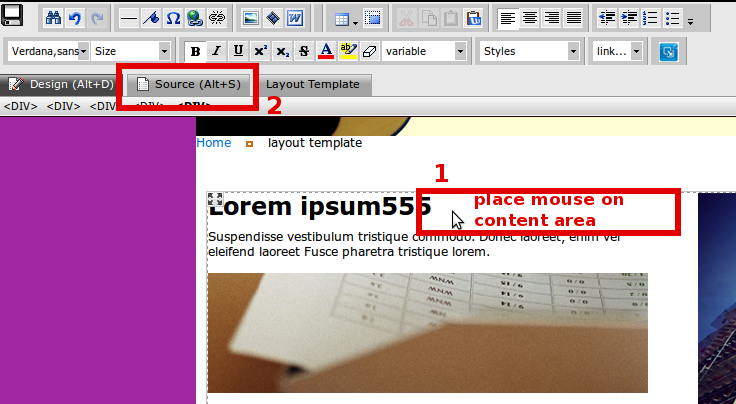This screenshot has width=736, height=404.
Task: Open the Layout Template tab
Action: coord(313,84)
